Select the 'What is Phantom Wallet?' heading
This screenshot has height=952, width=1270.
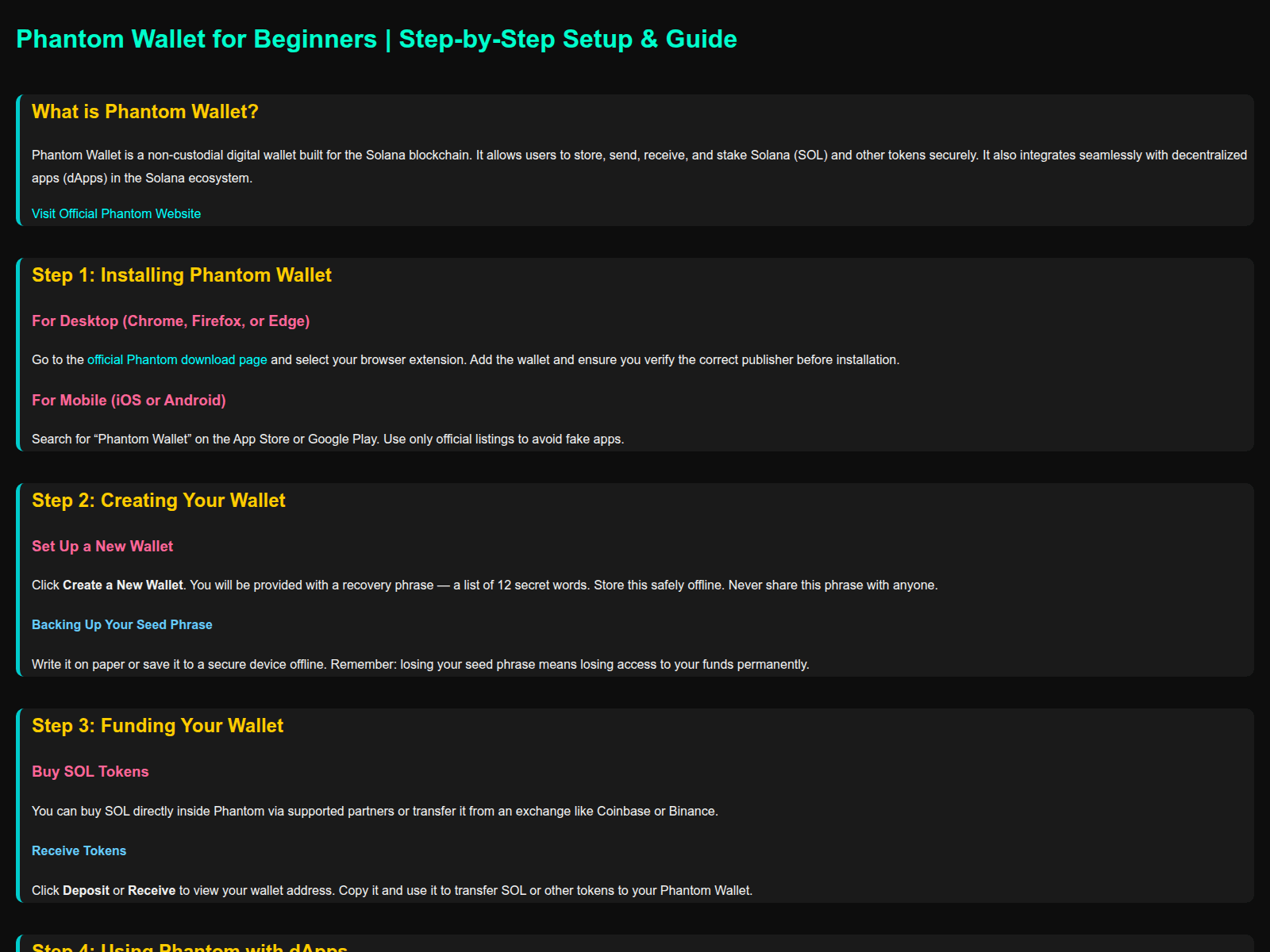pos(145,112)
